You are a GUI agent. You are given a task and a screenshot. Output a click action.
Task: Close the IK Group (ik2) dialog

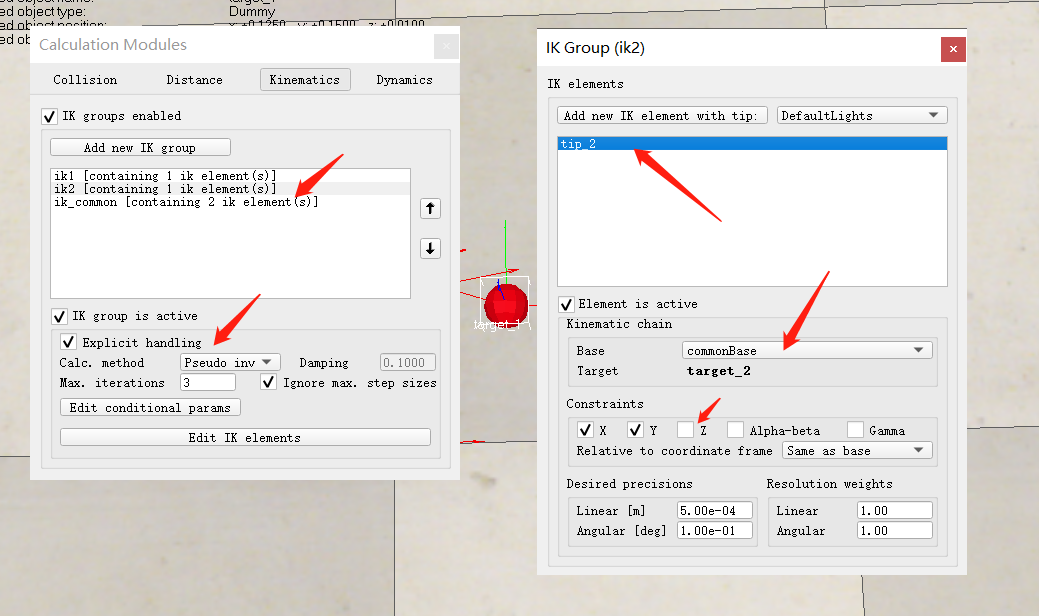[953, 49]
